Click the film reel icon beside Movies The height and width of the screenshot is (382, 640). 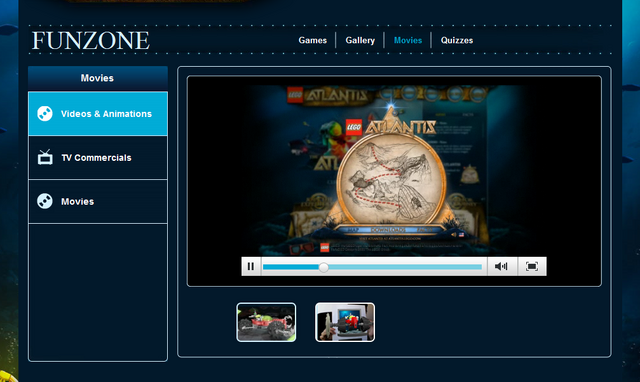coord(45,201)
